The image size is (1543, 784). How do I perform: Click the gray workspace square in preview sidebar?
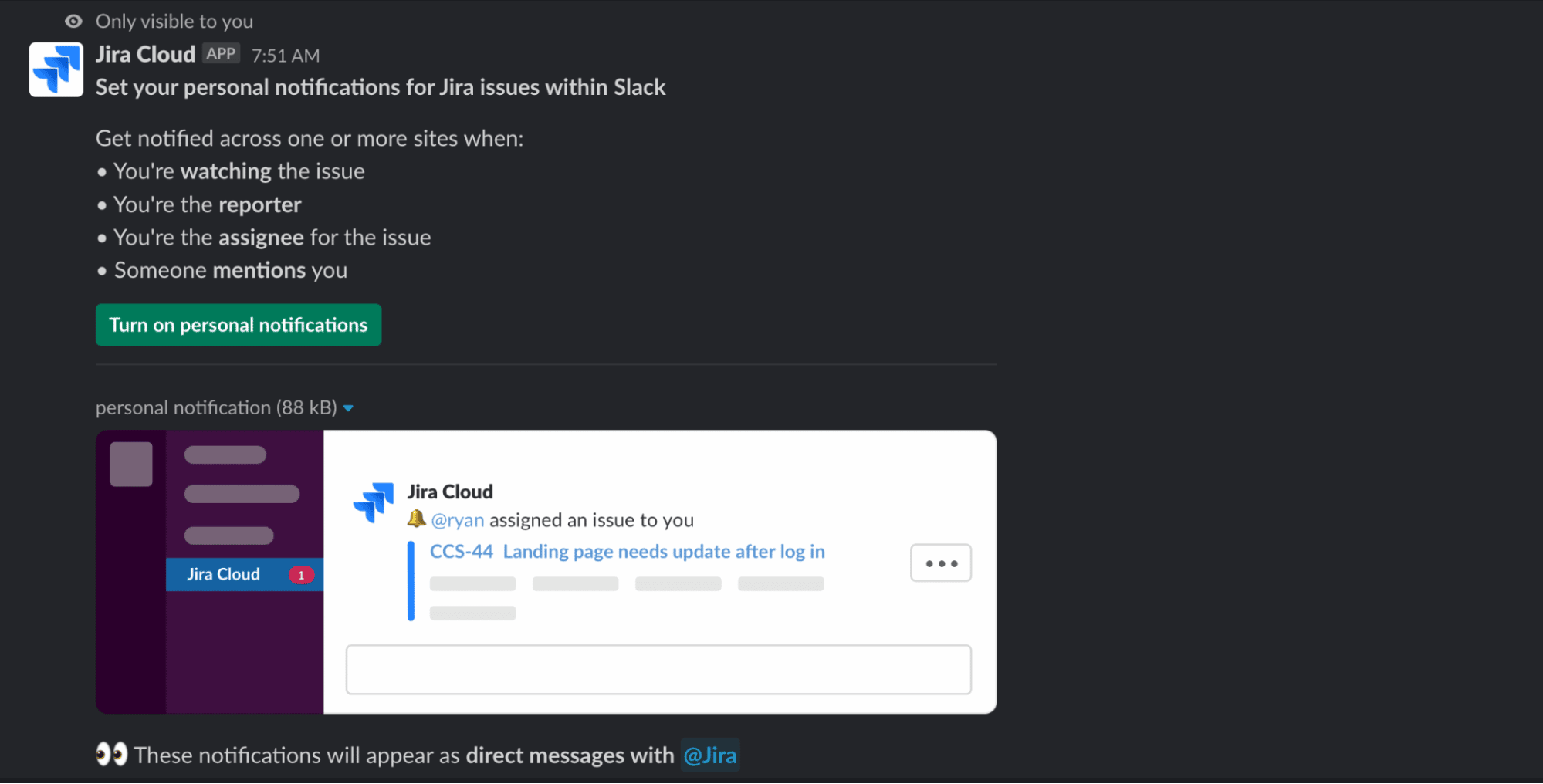click(131, 464)
